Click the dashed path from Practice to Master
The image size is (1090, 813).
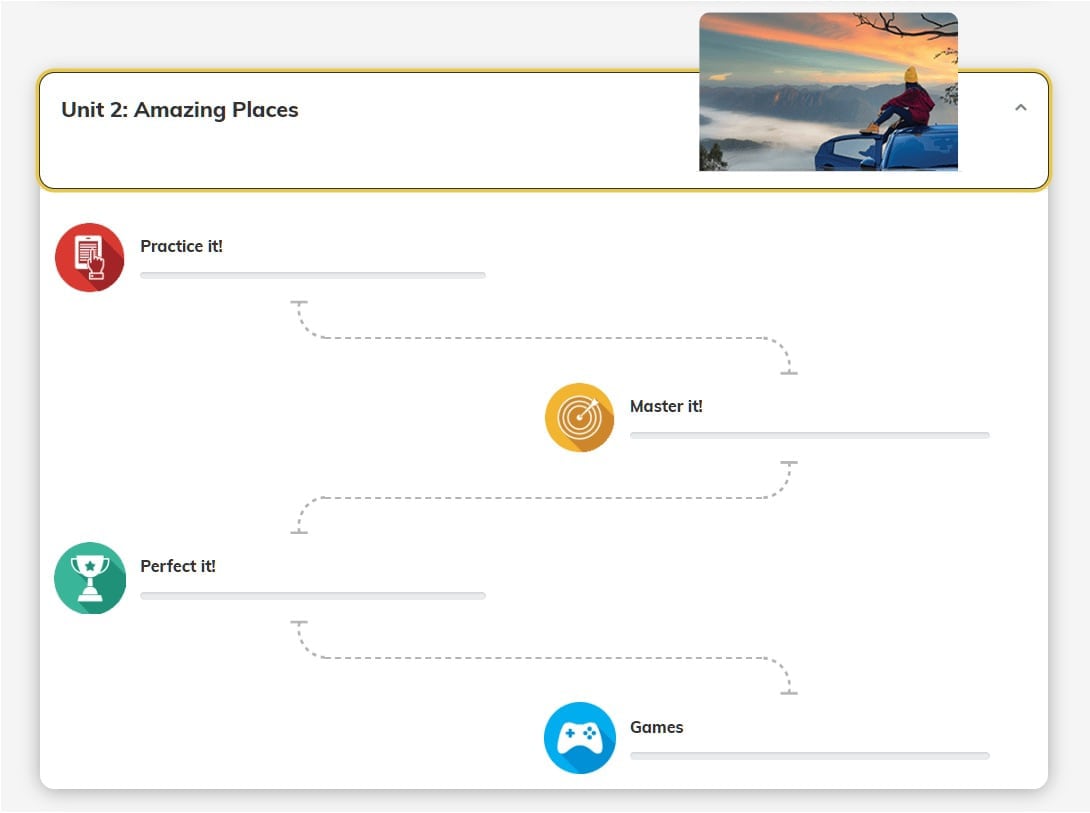pyautogui.click(x=544, y=338)
